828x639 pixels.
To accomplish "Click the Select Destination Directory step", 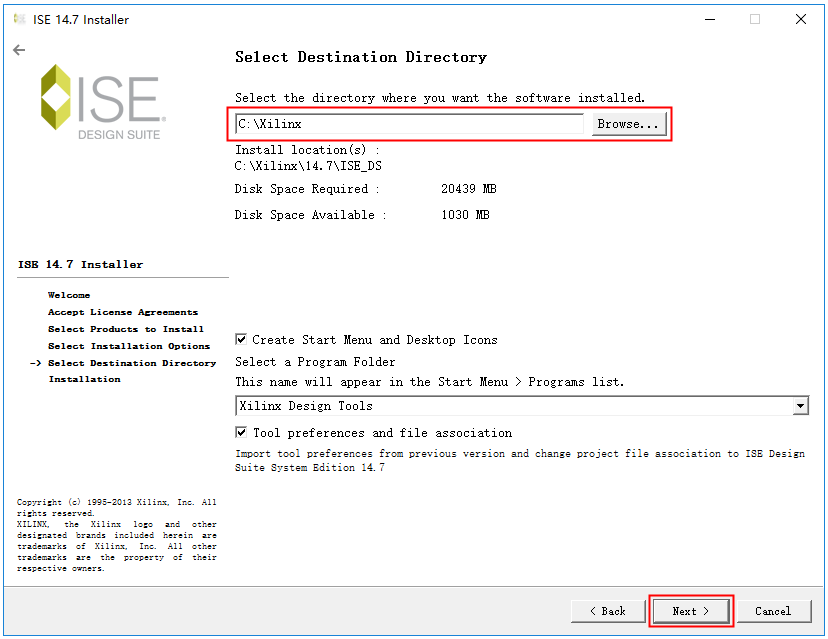I will 131,363.
